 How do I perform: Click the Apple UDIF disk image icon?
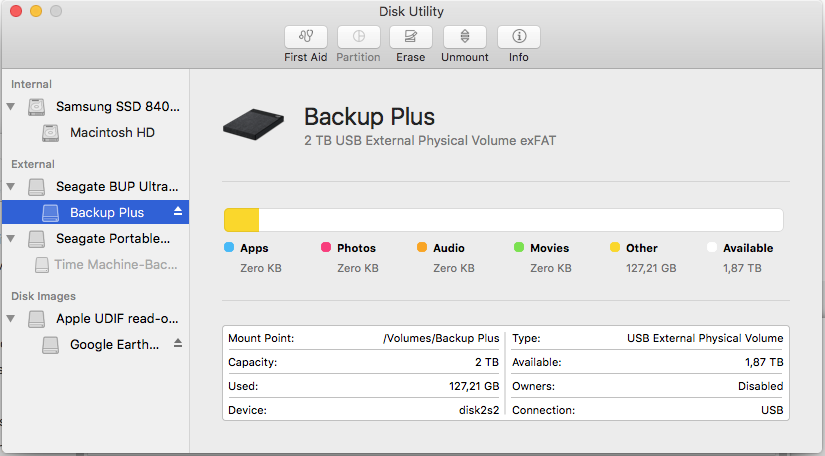[x=36, y=319]
